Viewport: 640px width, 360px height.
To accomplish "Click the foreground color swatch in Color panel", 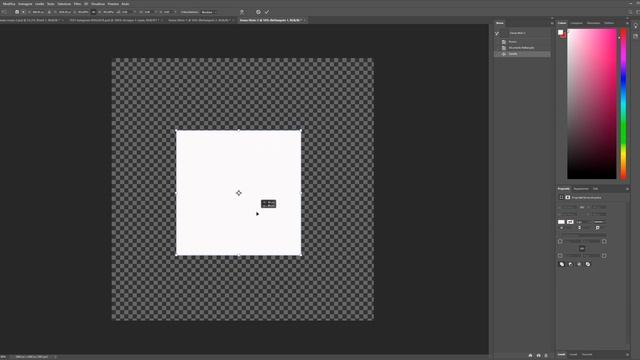I will (560, 33).
